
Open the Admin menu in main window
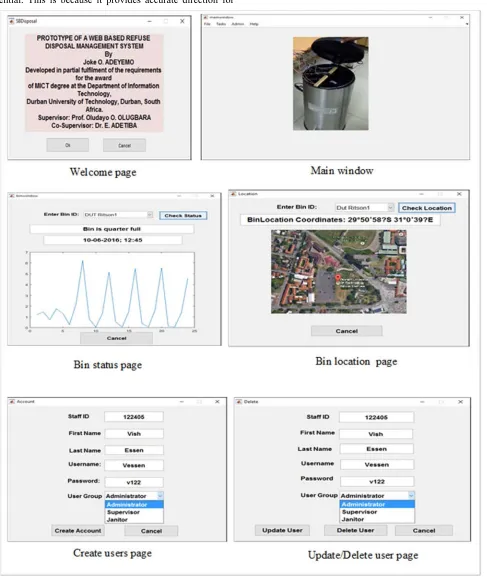(238, 24)
